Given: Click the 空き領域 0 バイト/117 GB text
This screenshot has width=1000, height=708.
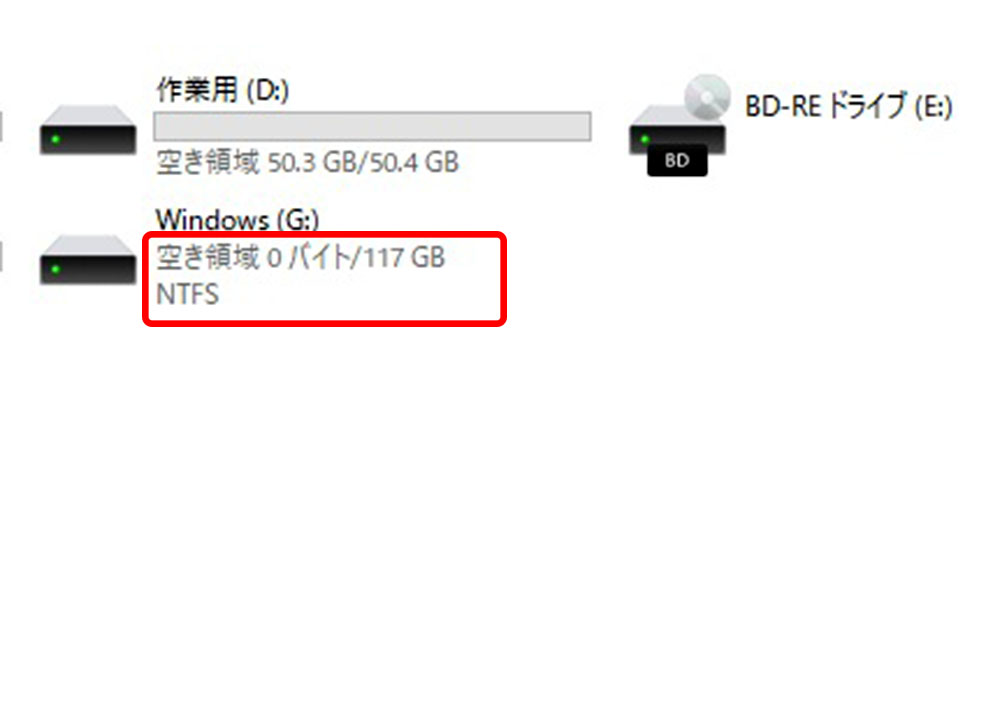Looking at the screenshot, I should tap(300, 258).
